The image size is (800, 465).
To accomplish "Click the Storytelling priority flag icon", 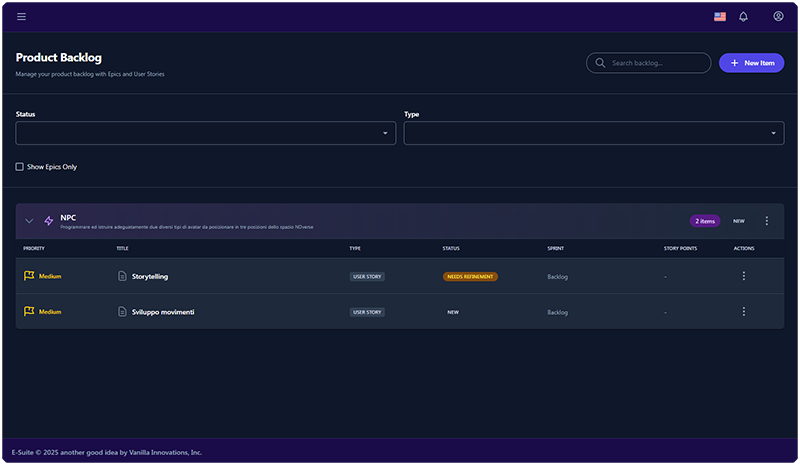I will click(x=29, y=276).
